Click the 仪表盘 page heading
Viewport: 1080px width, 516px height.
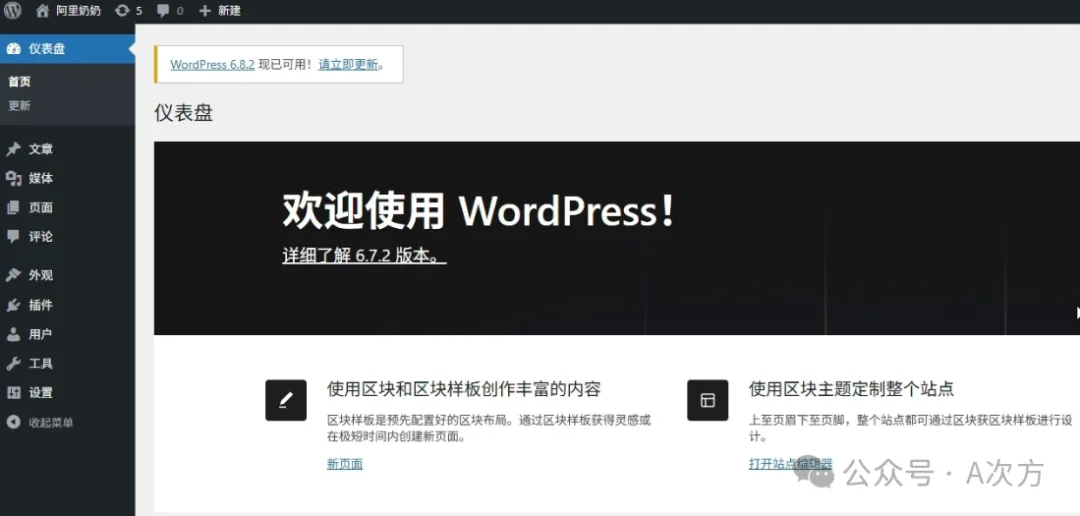[183, 112]
